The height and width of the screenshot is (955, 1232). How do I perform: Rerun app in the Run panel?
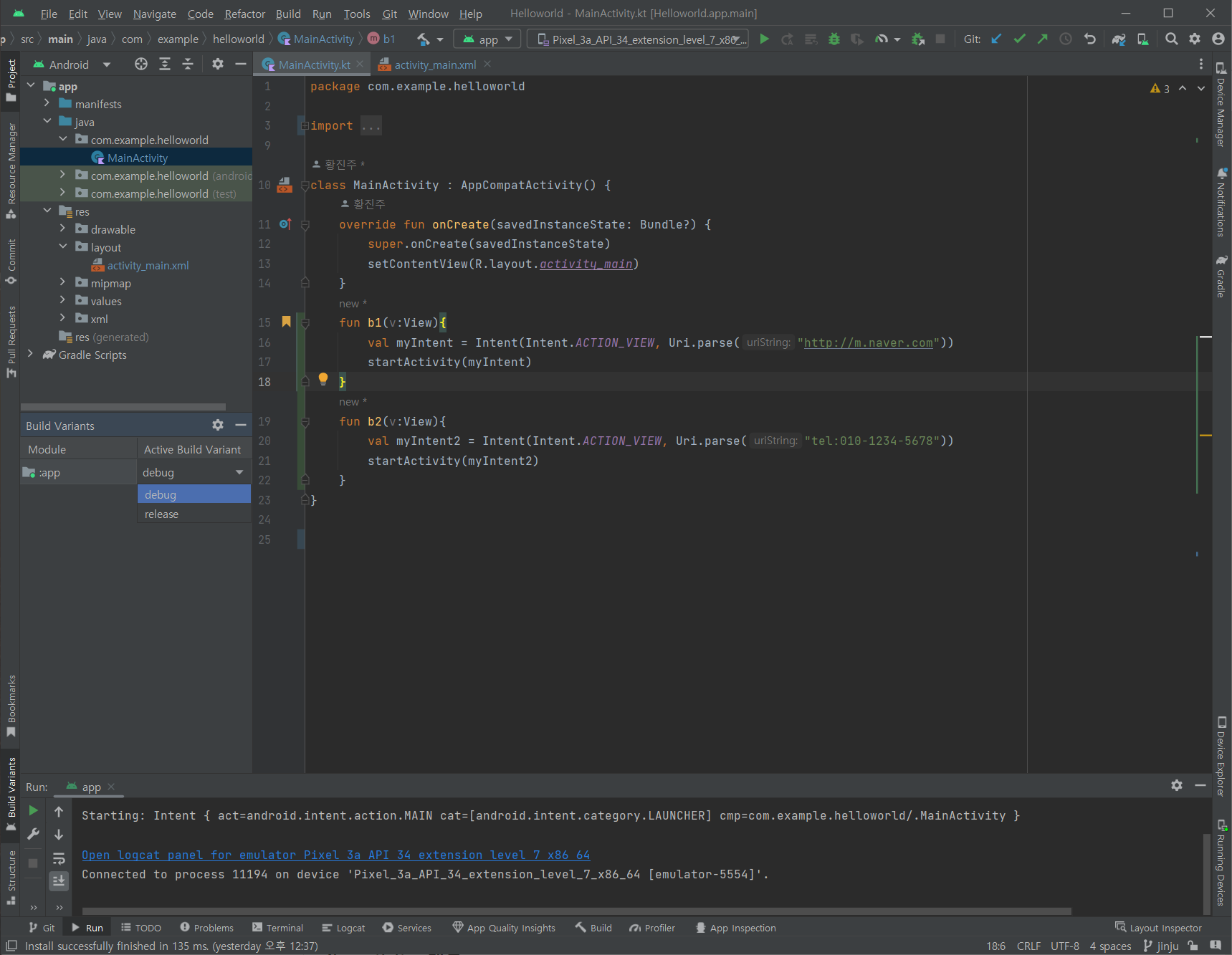[x=33, y=811]
